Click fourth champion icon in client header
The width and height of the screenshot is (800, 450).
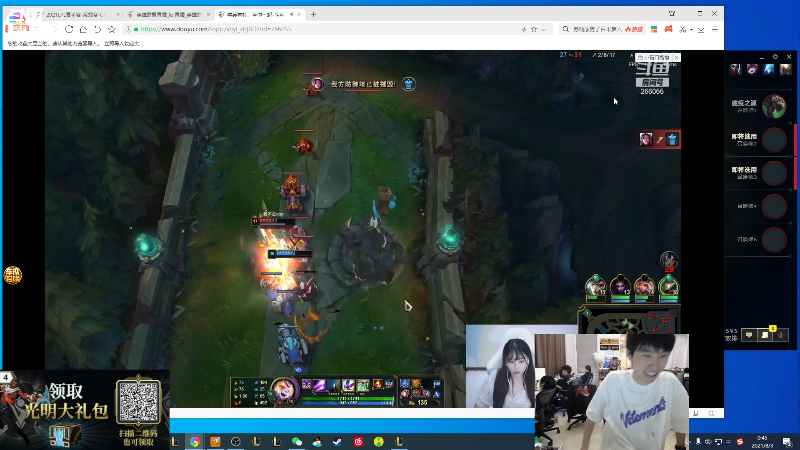pos(785,69)
